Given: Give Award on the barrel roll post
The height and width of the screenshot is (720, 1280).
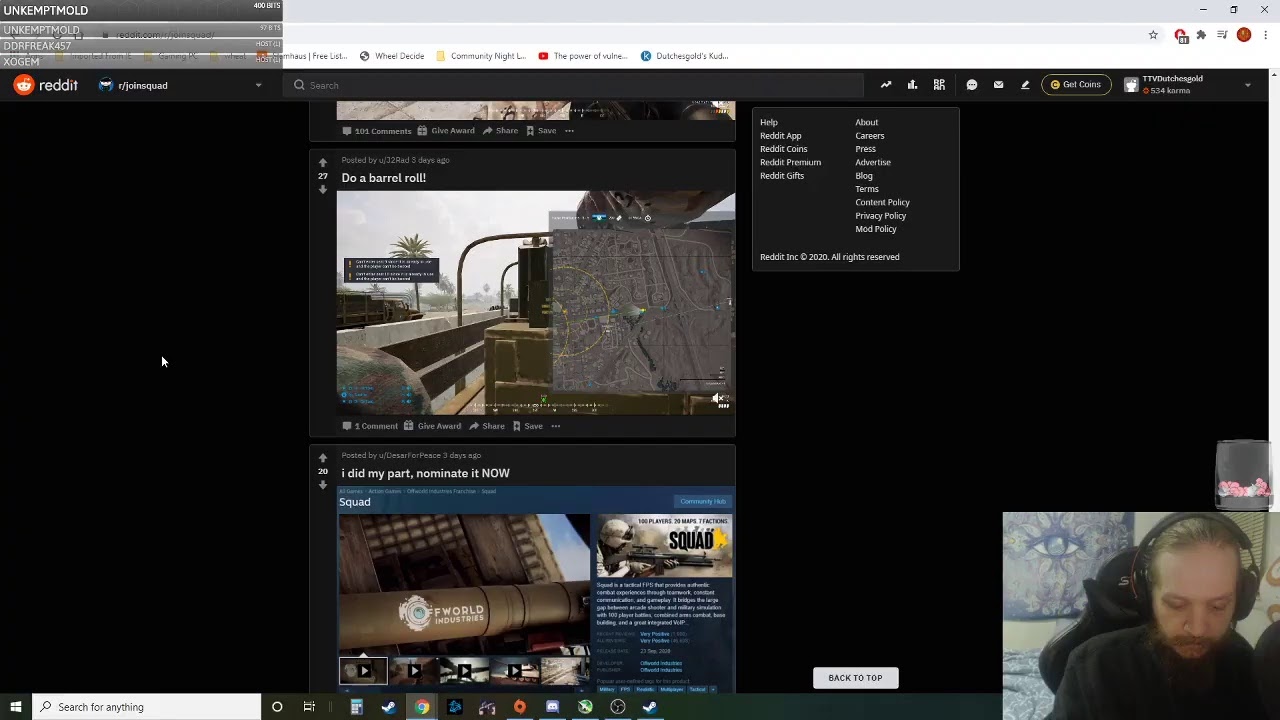Looking at the screenshot, I should point(432,426).
